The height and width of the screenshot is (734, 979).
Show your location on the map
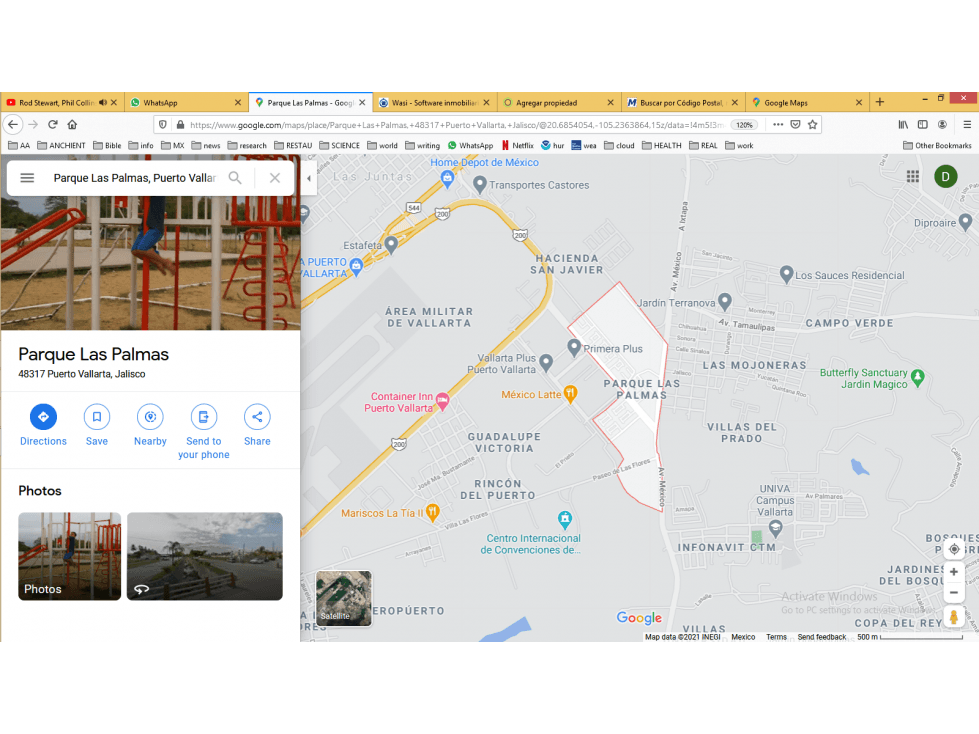tap(953, 549)
